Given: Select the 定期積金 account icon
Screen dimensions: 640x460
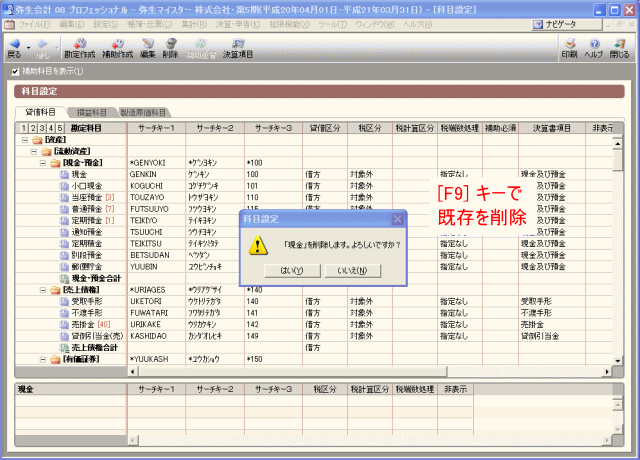Looking at the screenshot, I should click(x=64, y=244).
